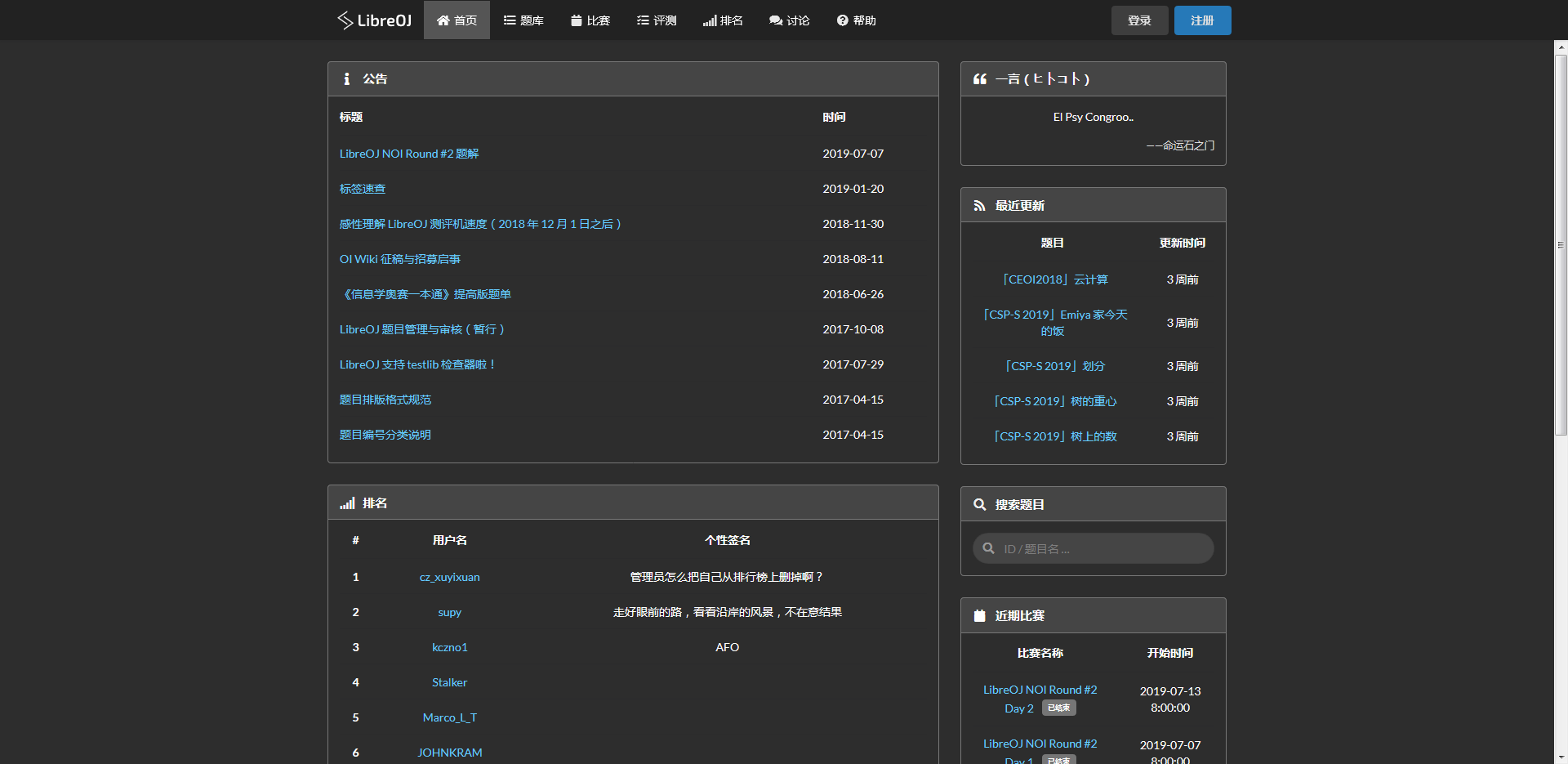Open LibreOJ NOI Round #2 题解 announcement

pos(409,154)
